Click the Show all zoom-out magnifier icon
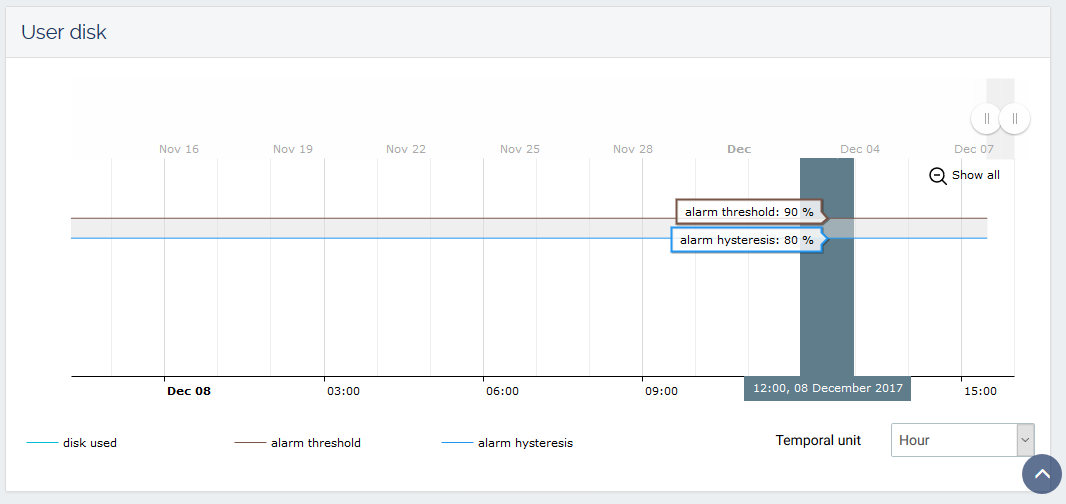The height and width of the screenshot is (504, 1066). click(937, 176)
